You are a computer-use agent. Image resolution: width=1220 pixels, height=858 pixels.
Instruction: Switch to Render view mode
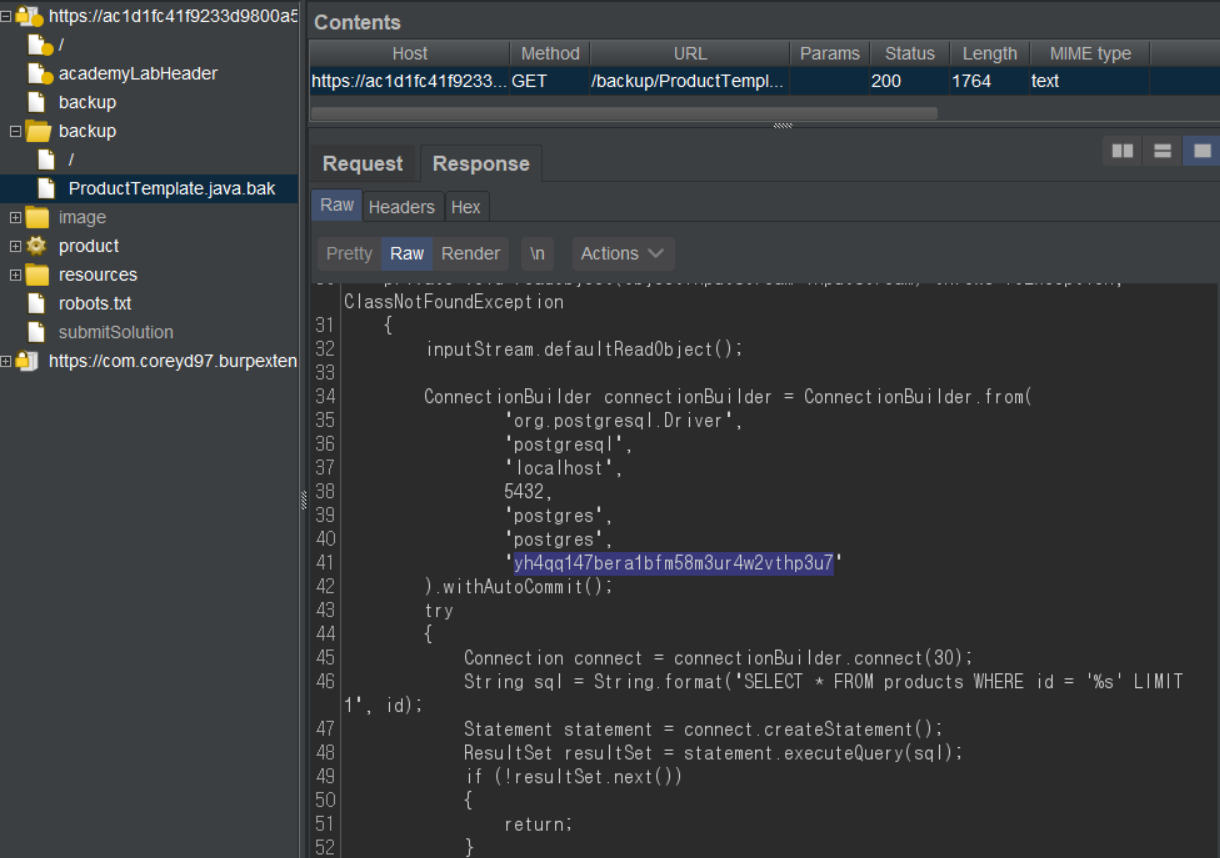(x=470, y=254)
